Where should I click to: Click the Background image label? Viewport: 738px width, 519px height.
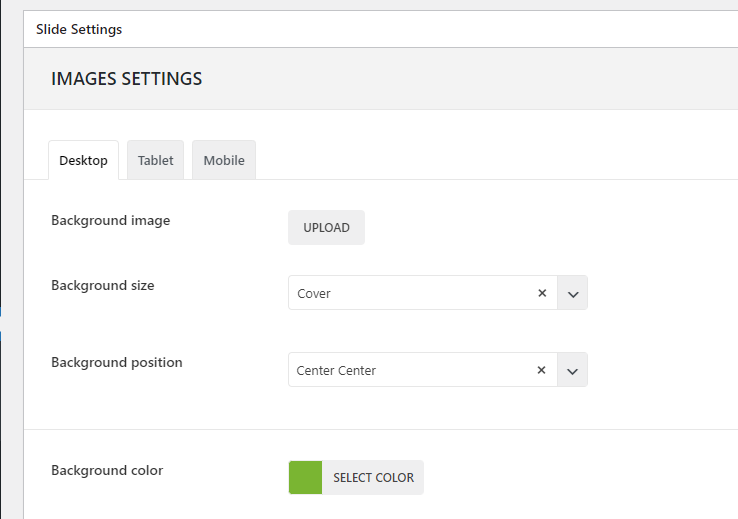point(110,220)
